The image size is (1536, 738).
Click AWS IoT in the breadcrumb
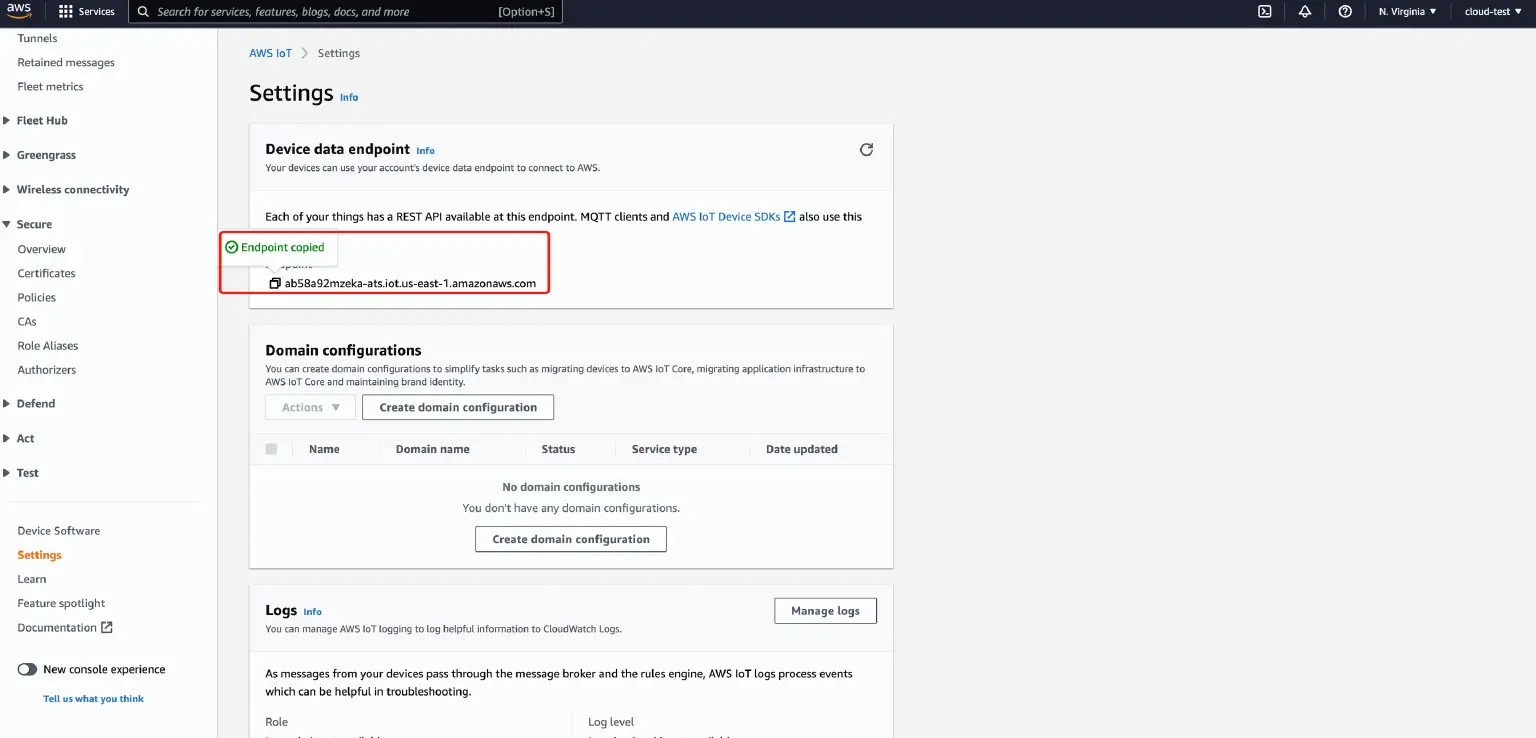point(270,53)
